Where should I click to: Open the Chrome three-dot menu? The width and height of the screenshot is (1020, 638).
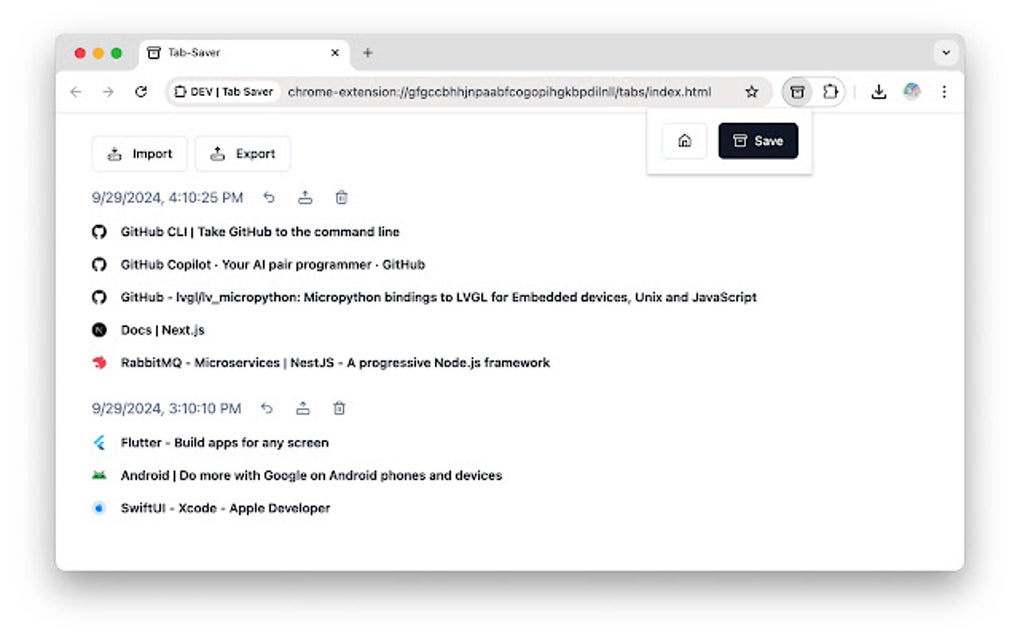[944, 91]
